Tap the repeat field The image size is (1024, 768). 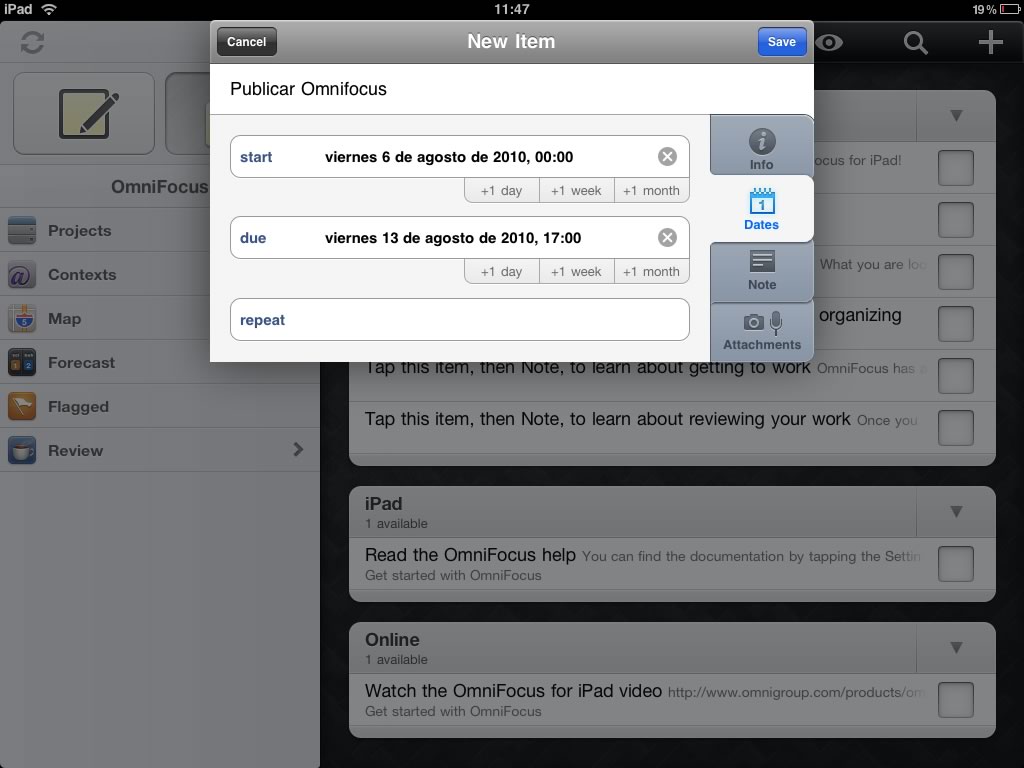click(460, 320)
